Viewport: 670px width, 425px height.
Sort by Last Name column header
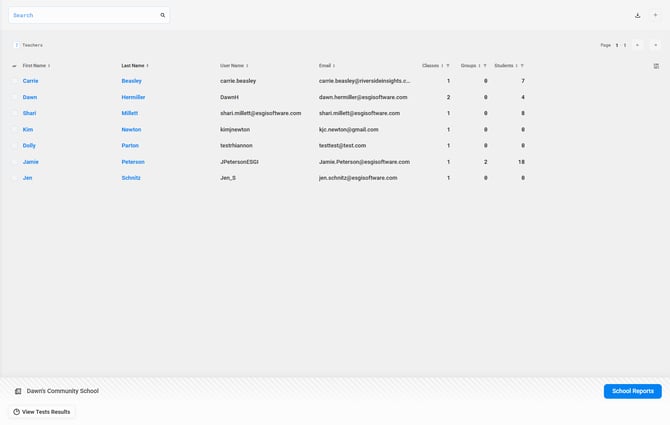coord(134,66)
